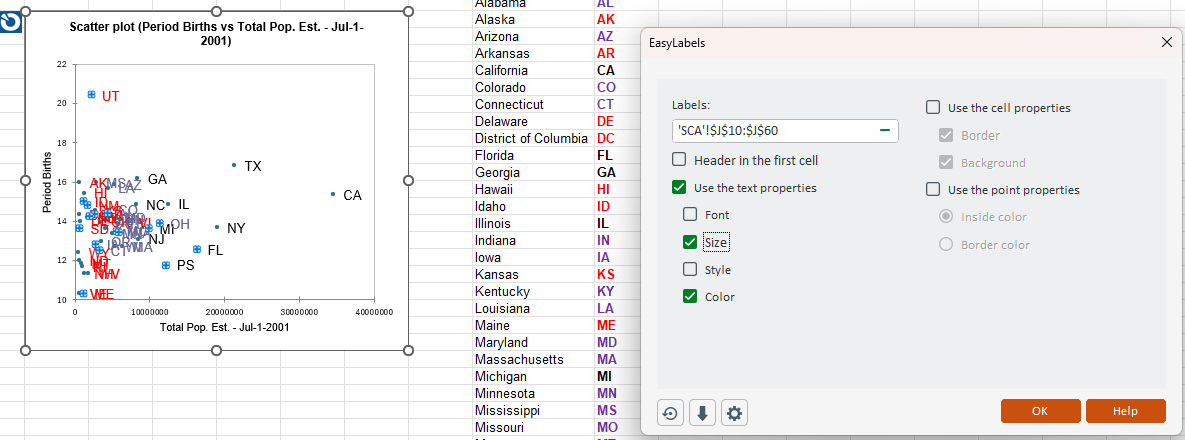
Task: Select the Connecticut cell
Action: (532, 104)
